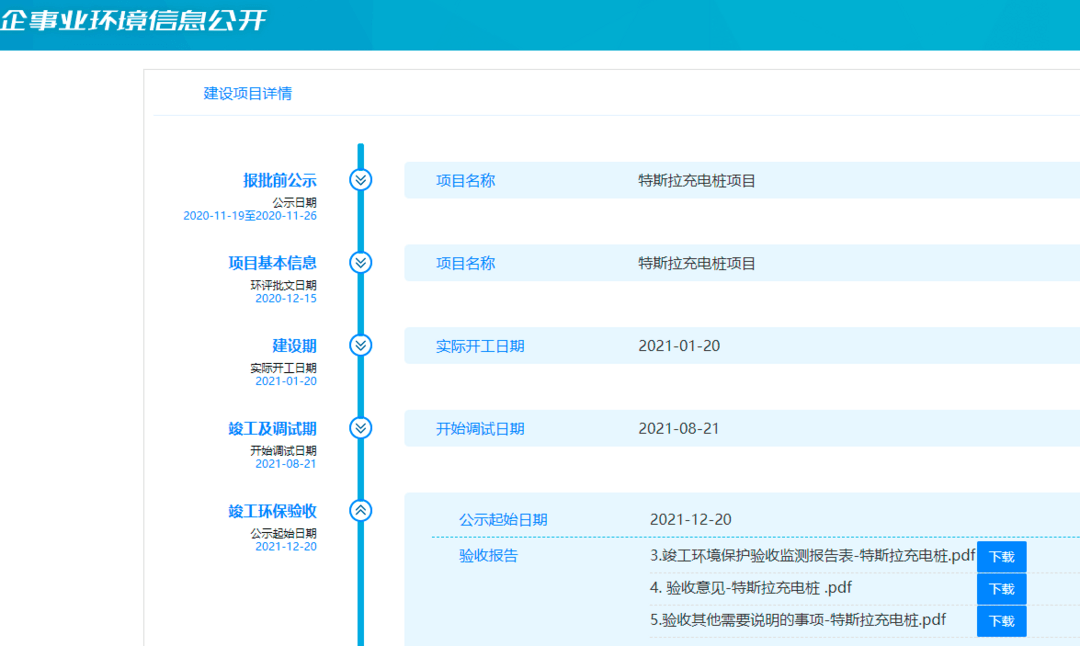This screenshot has width=1080, height=646.
Task: Click the 验收报告 label
Action: (488, 555)
